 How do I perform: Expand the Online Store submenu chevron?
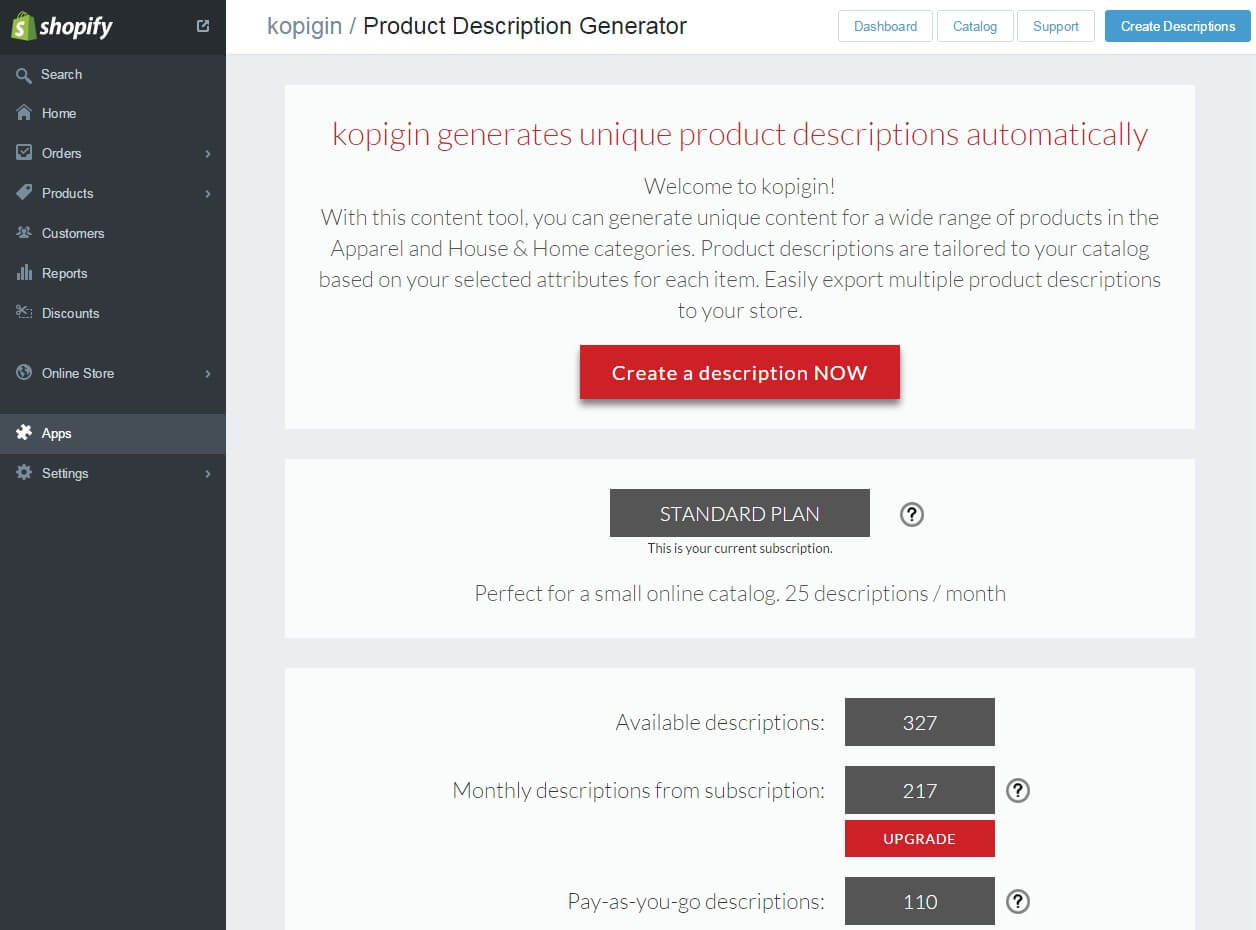point(208,374)
